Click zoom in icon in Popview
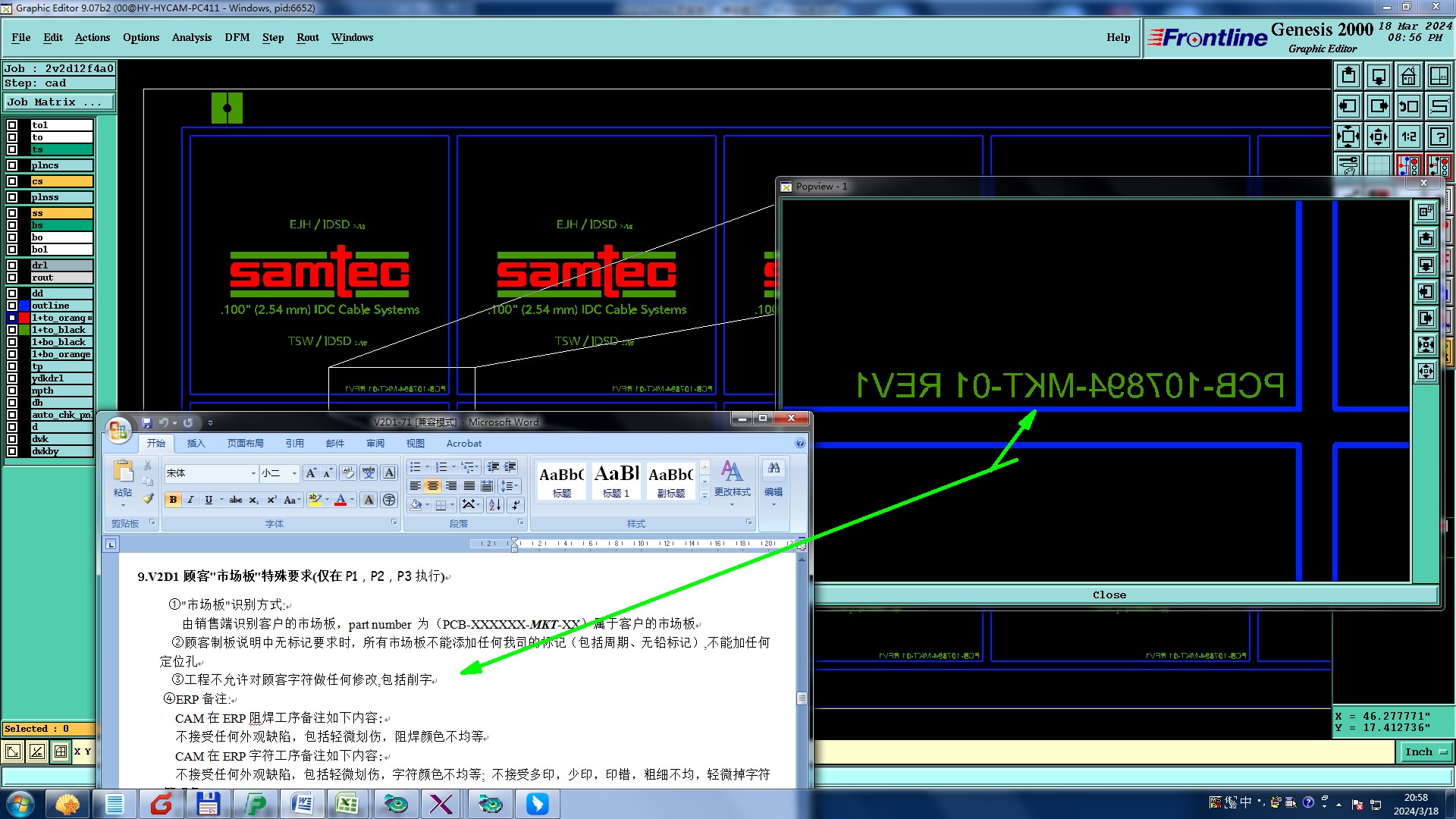 point(1426,345)
